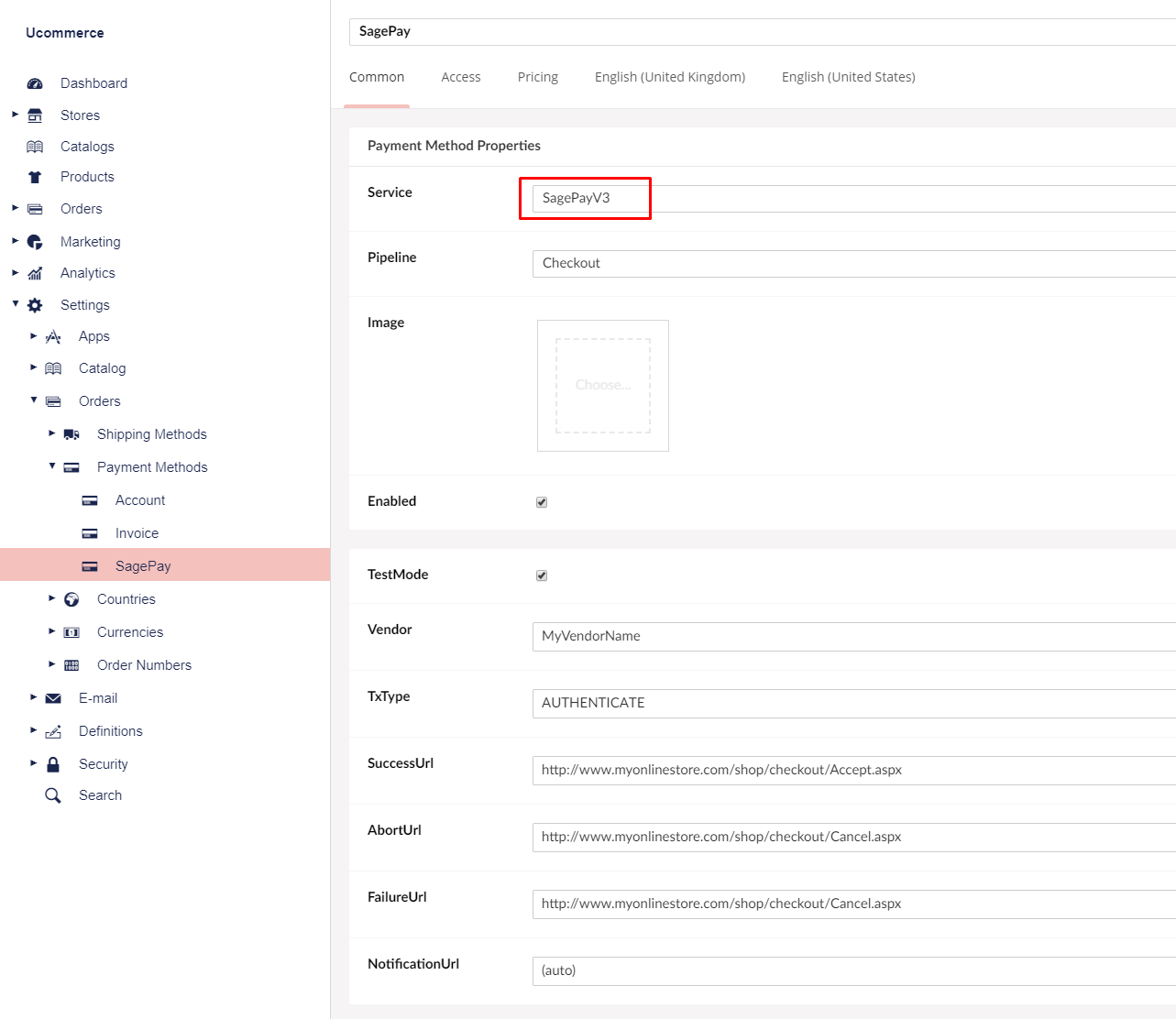Image resolution: width=1176 pixels, height=1019 pixels.
Task: Click the SagePay payment card icon
Action: [90, 566]
